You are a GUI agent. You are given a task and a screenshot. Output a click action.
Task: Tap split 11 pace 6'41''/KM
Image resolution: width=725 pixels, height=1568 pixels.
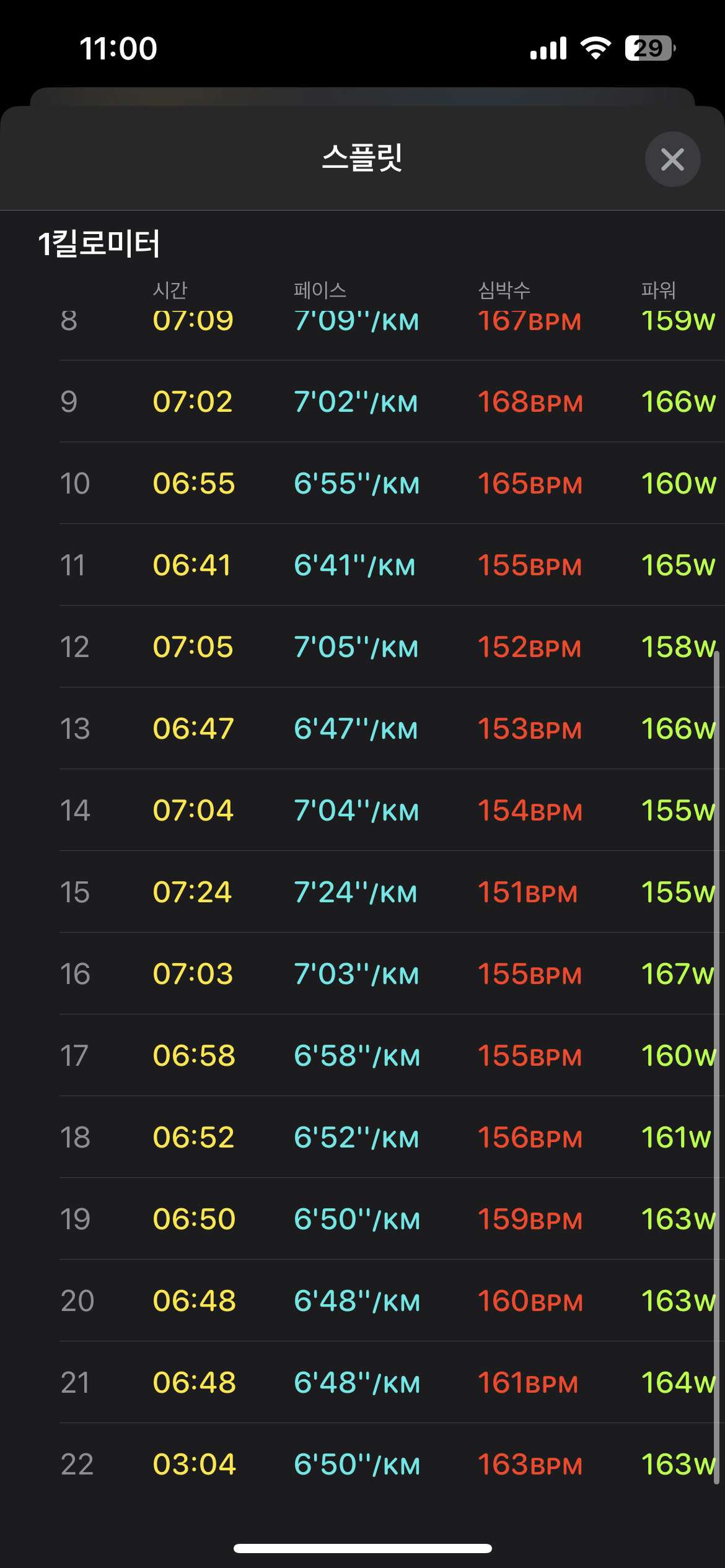[354, 565]
